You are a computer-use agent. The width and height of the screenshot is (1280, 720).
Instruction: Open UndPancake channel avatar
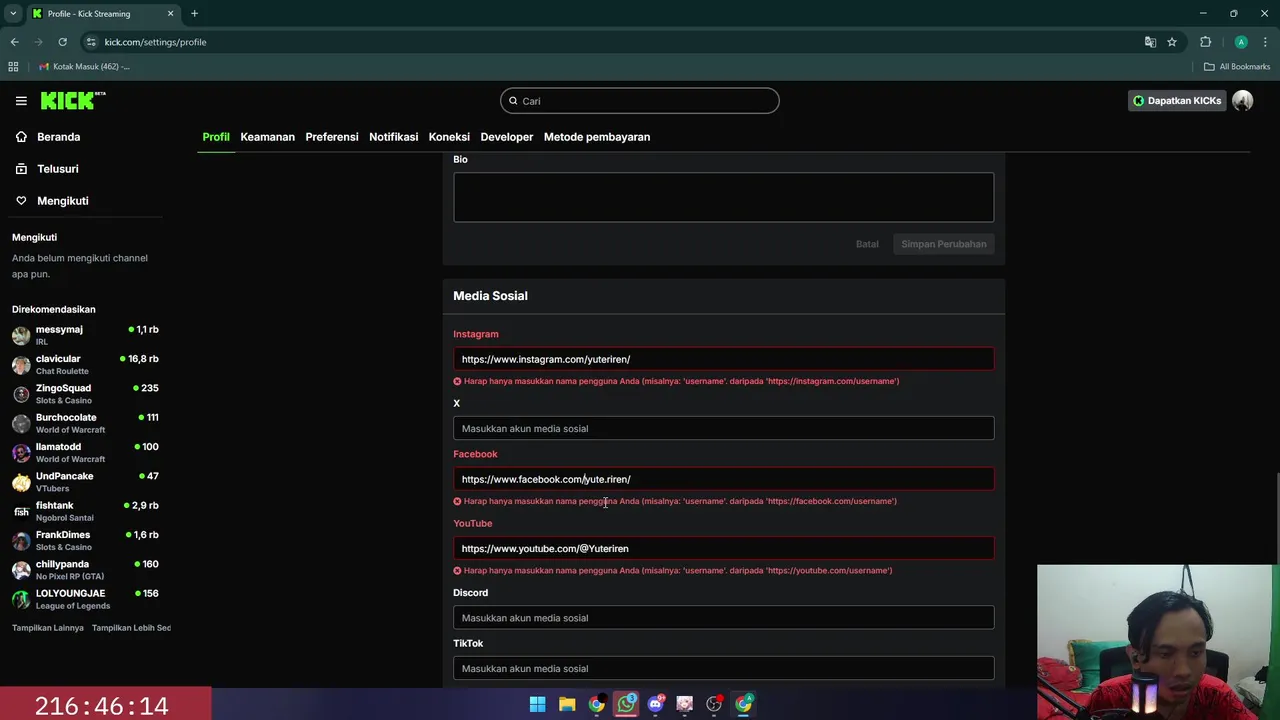point(21,482)
